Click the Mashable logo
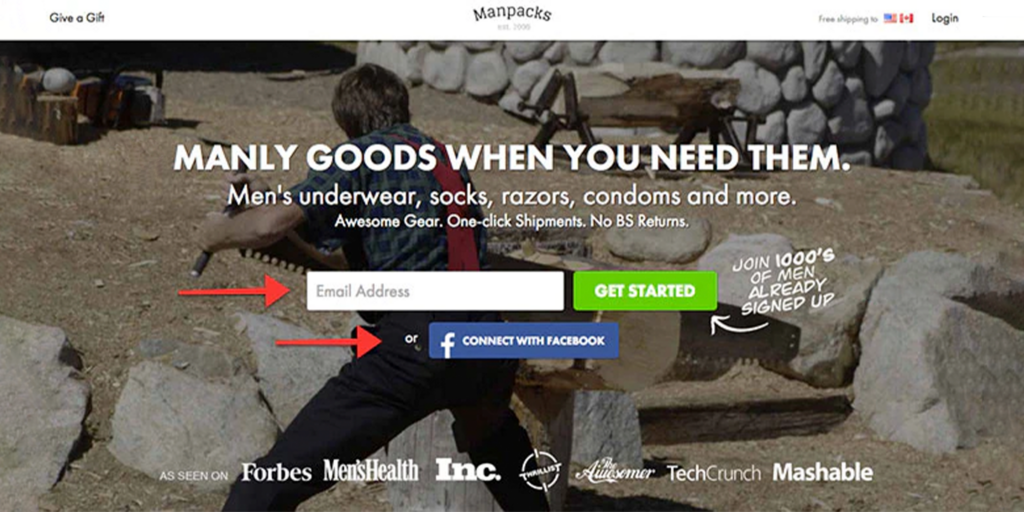1024x512 pixels. point(823,472)
